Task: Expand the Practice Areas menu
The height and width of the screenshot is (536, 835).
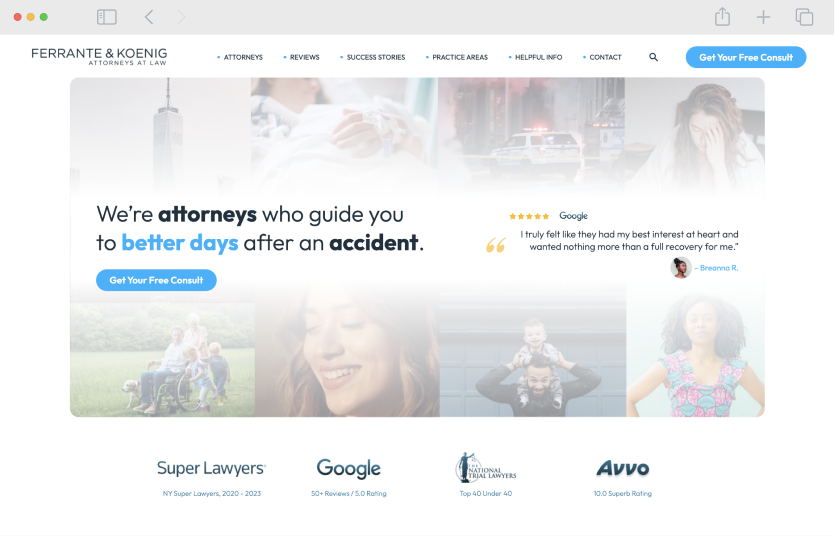Action: [x=460, y=57]
